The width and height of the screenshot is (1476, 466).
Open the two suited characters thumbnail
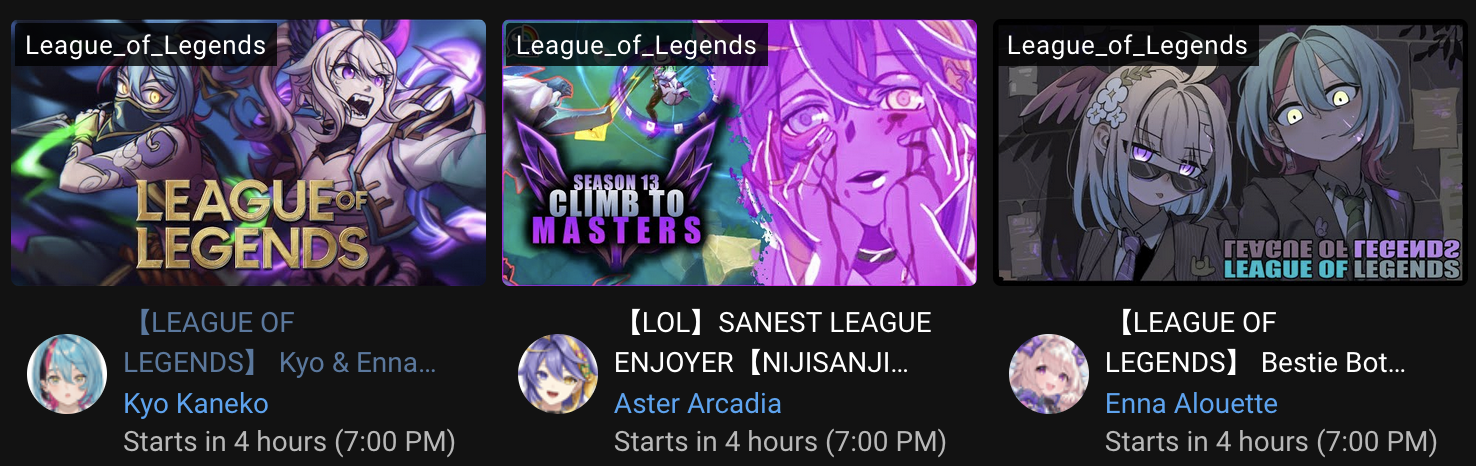[x=1230, y=153]
